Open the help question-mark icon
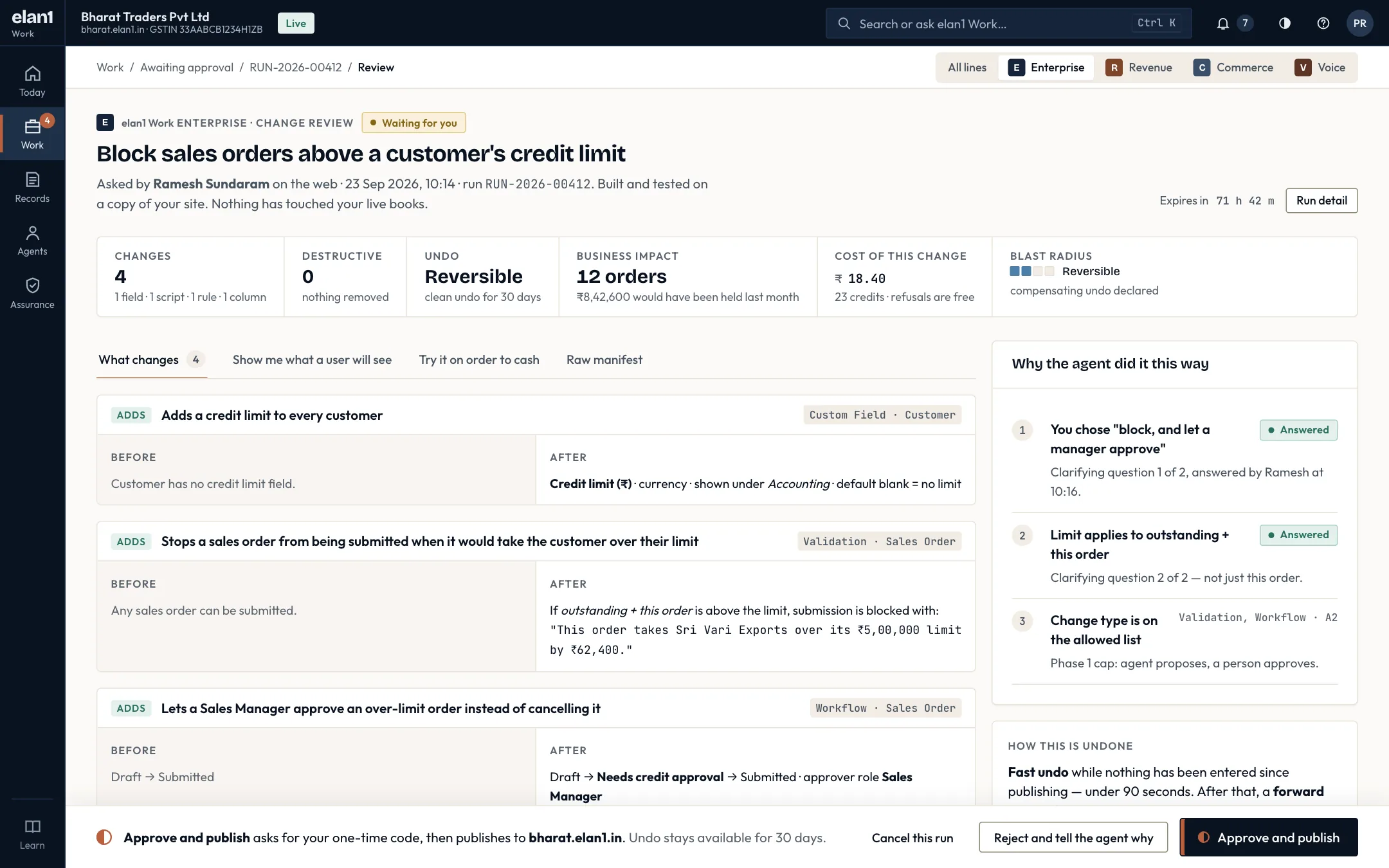This screenshot has width=1389, height=868. click(x=1323, y=23)
